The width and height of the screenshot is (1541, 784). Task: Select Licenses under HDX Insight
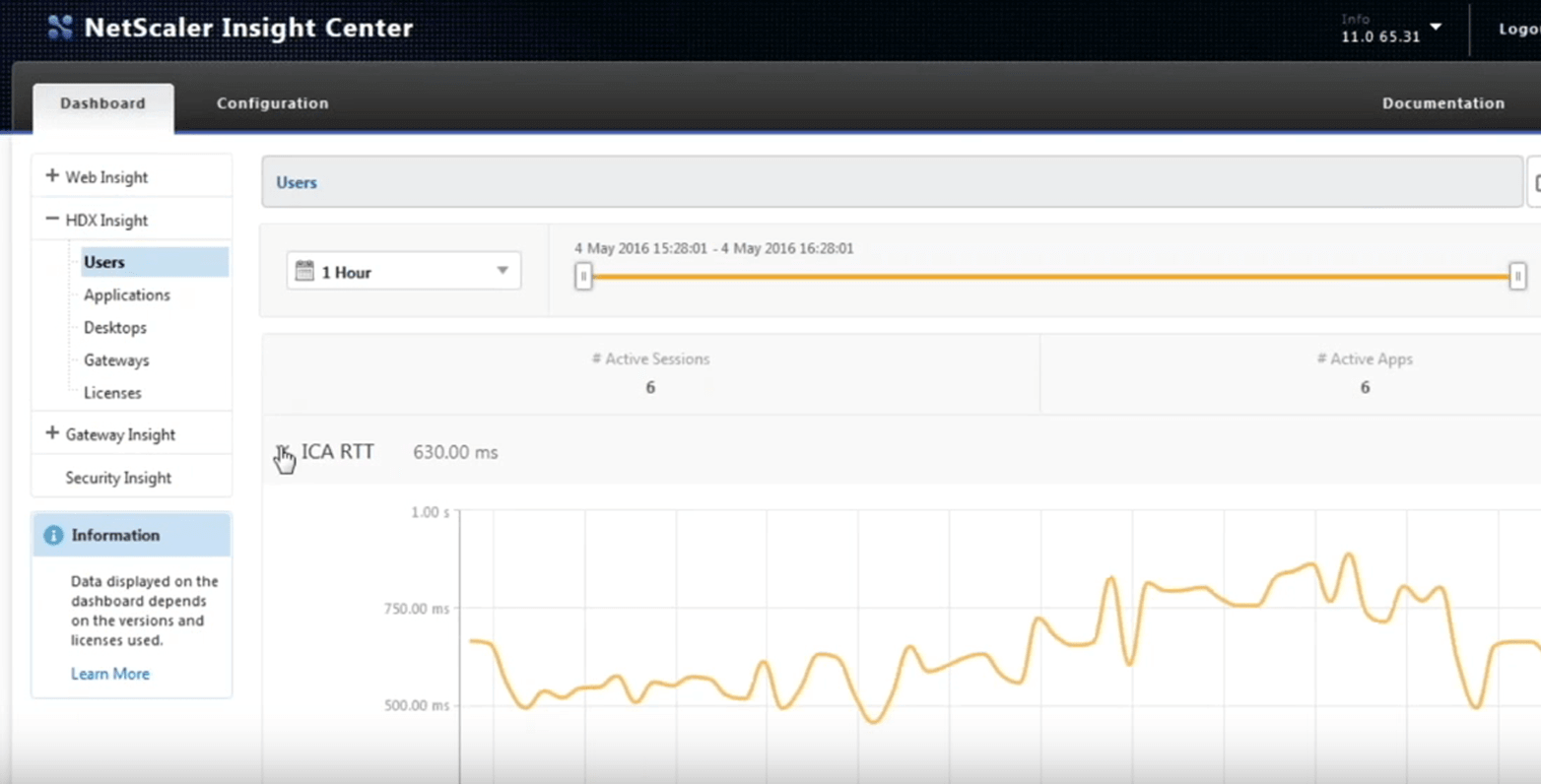[x=112, y=392]
